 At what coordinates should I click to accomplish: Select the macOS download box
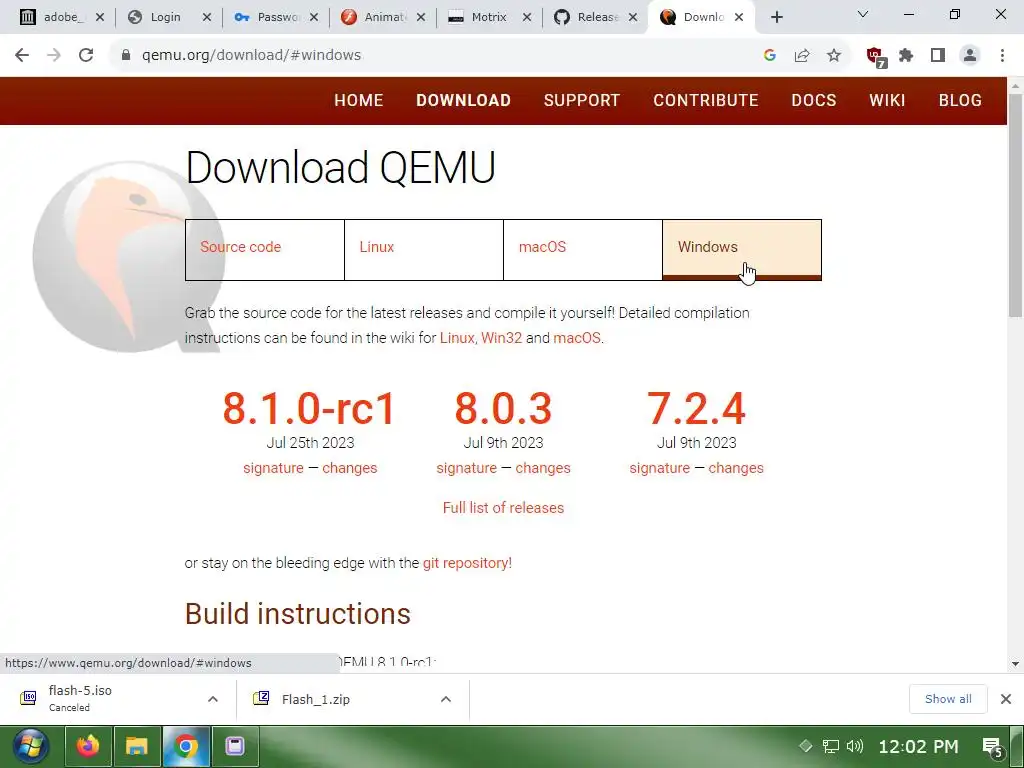pos(583,249)
